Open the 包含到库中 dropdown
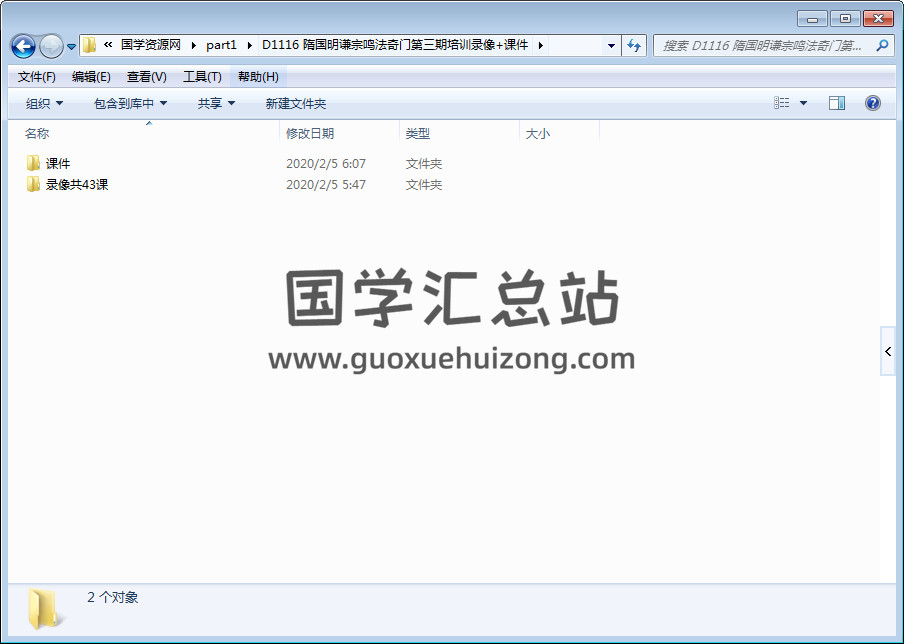The width and height of the screenshot is (904, 644). coord(130,104)
